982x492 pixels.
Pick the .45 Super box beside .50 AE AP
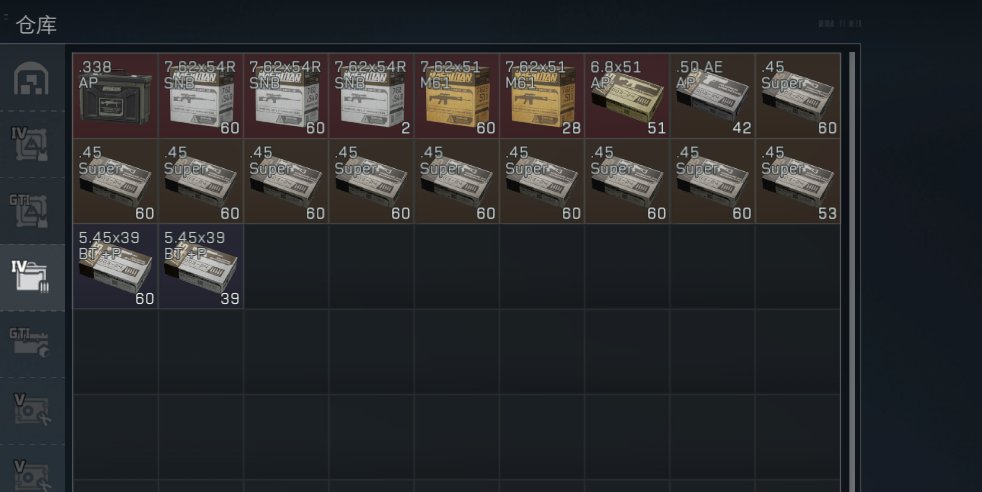click(x=798, y=96)
